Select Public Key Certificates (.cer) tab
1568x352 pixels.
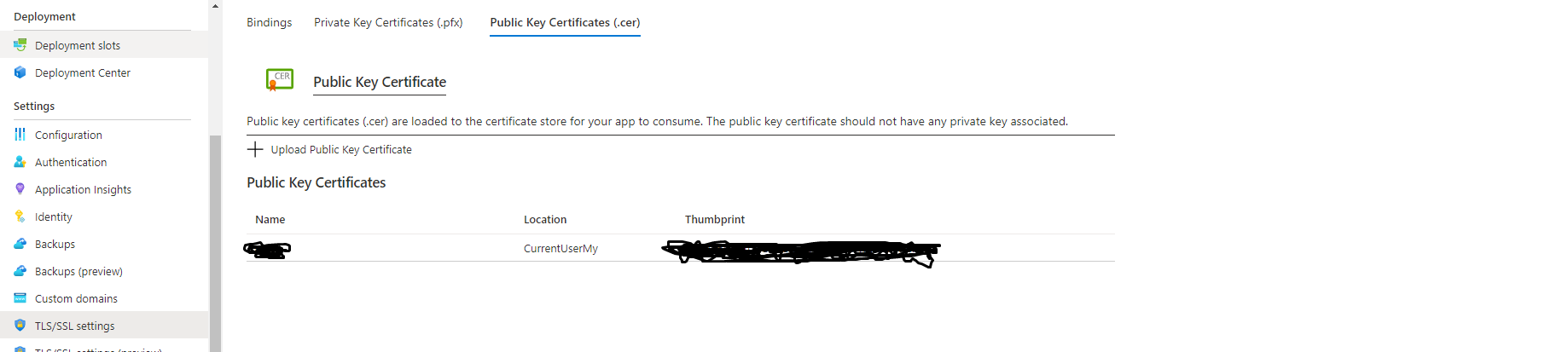tap(565, 22)
